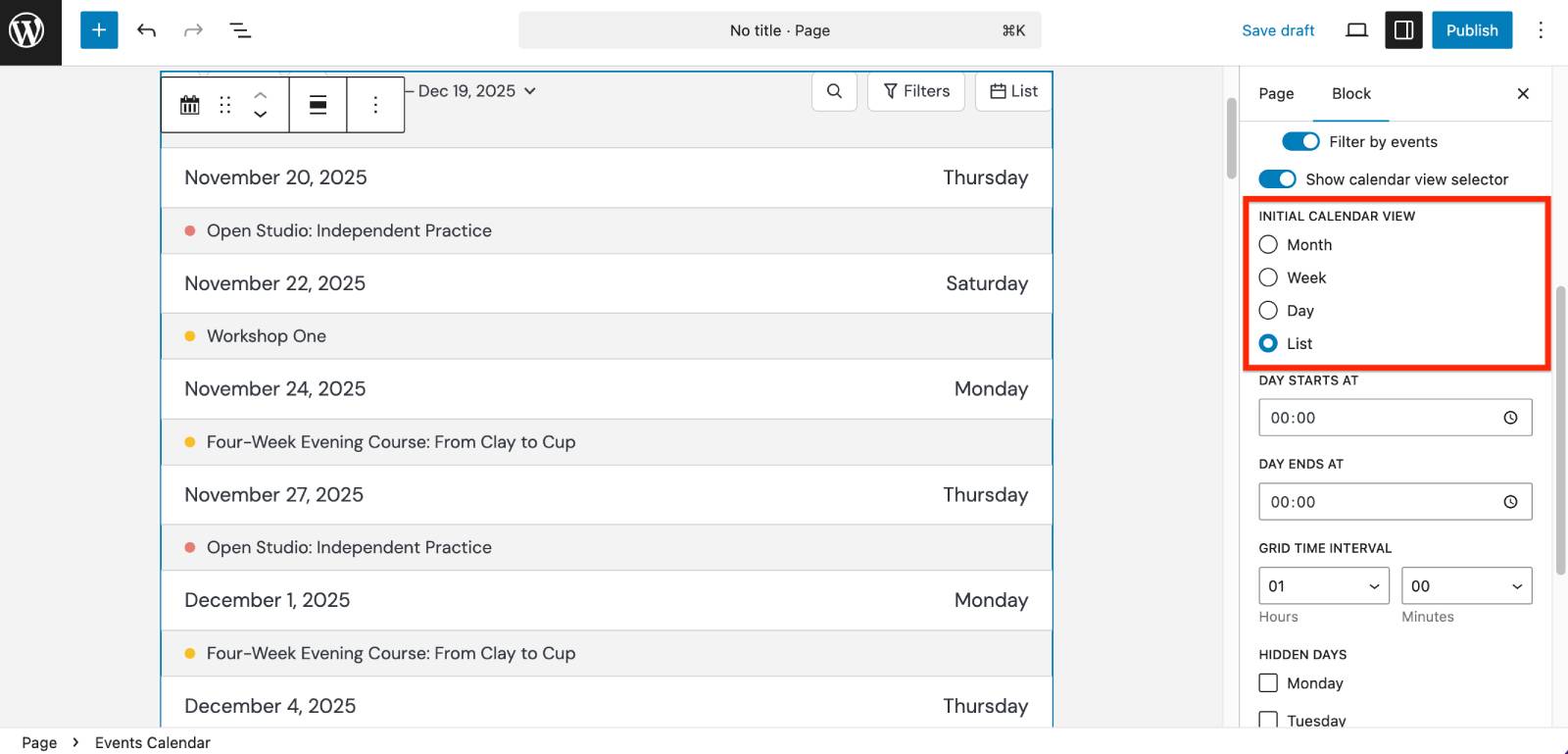Image resolution: width=1568 pixels, height=754 pixels.
Task: Disable the Filter by events toggle
Action: tap(1299, 141)
